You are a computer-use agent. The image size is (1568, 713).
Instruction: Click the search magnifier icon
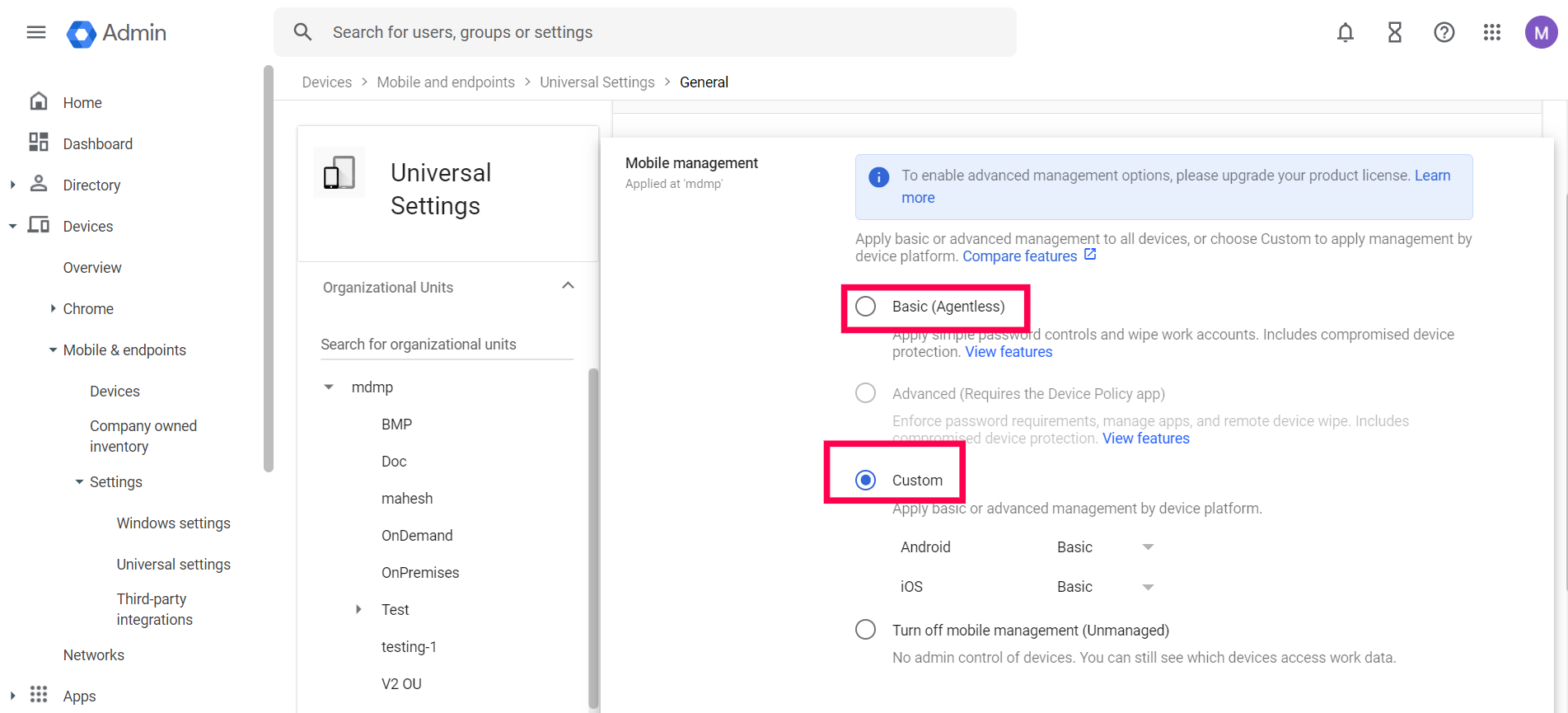click(x=302, y=32)
